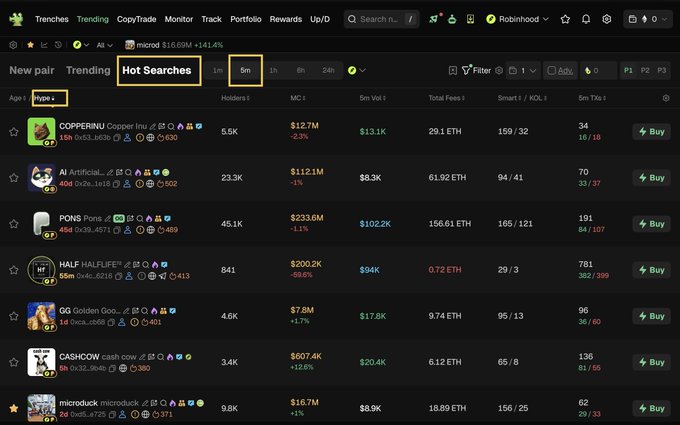680x425 pixels.
Task: Go to the Portfolio tab
Action: point(245,19)
